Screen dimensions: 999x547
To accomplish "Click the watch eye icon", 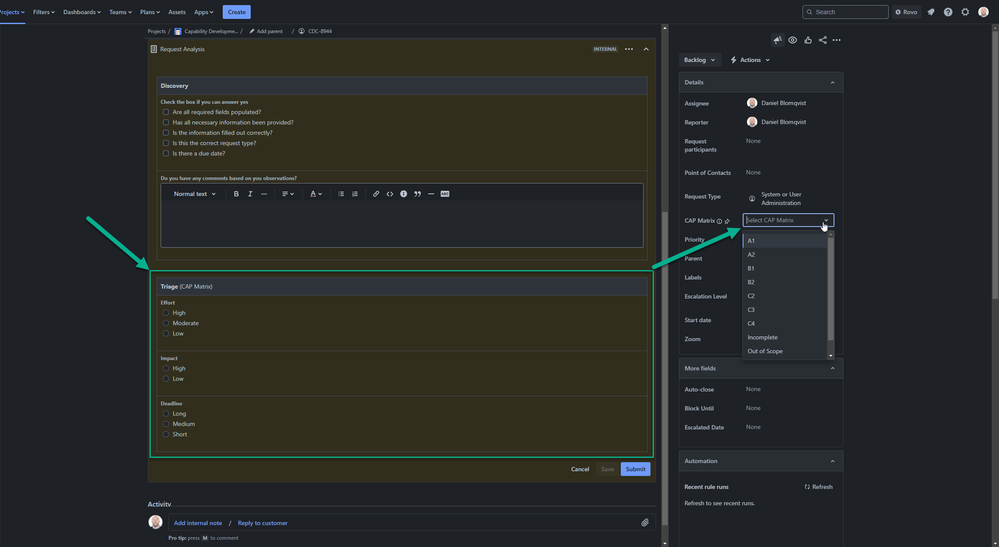I will tap(793, 40).
